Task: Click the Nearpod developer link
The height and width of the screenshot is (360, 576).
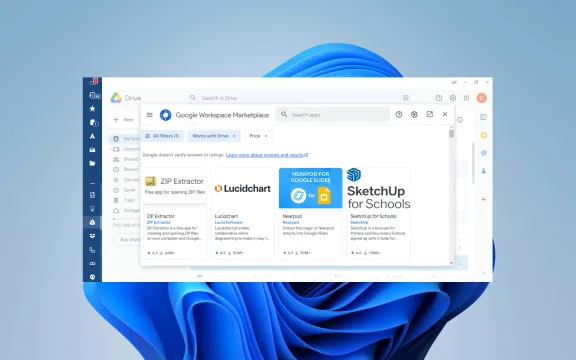Action: coord(291,222)
